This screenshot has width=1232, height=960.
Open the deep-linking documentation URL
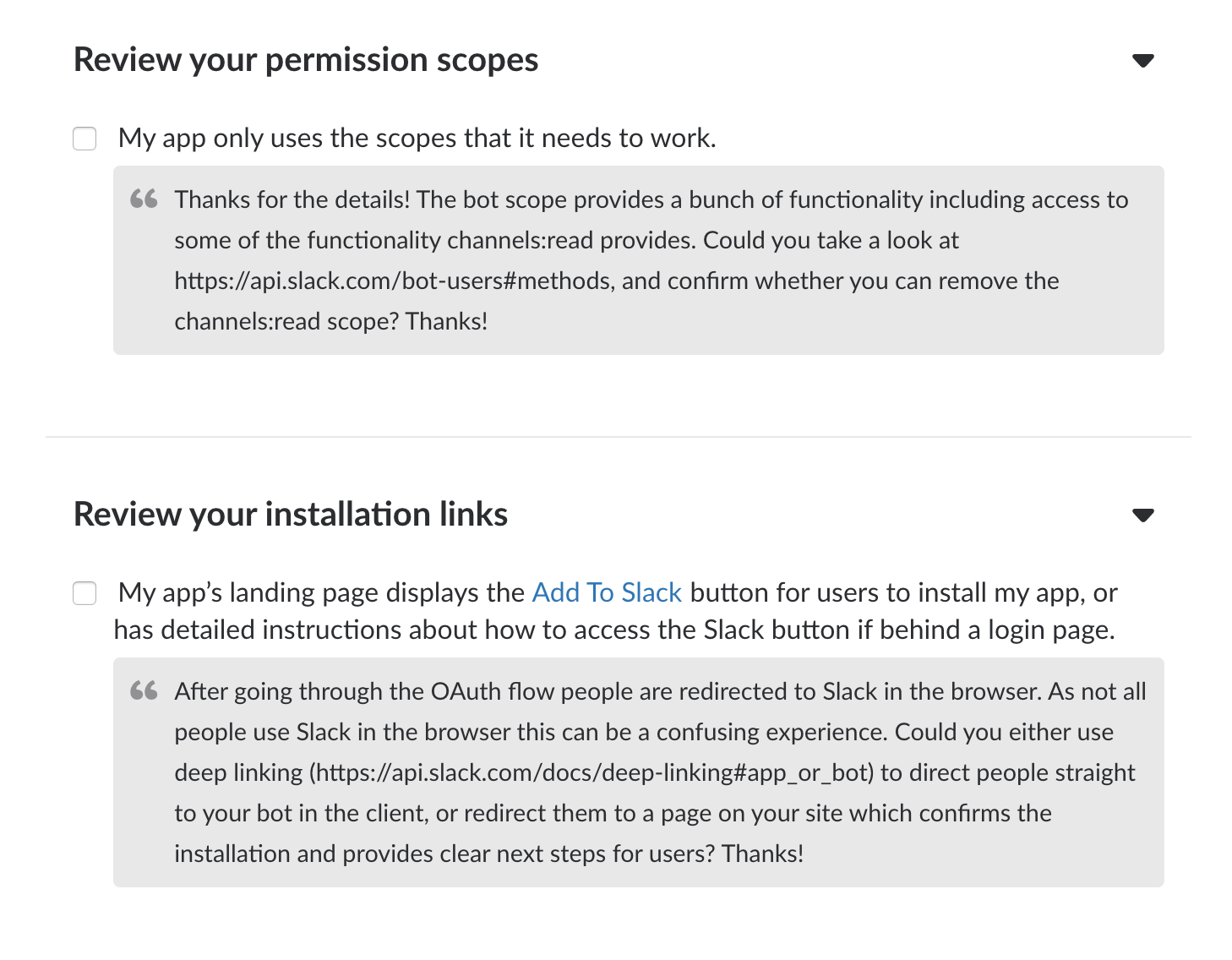tap(591, 772)
